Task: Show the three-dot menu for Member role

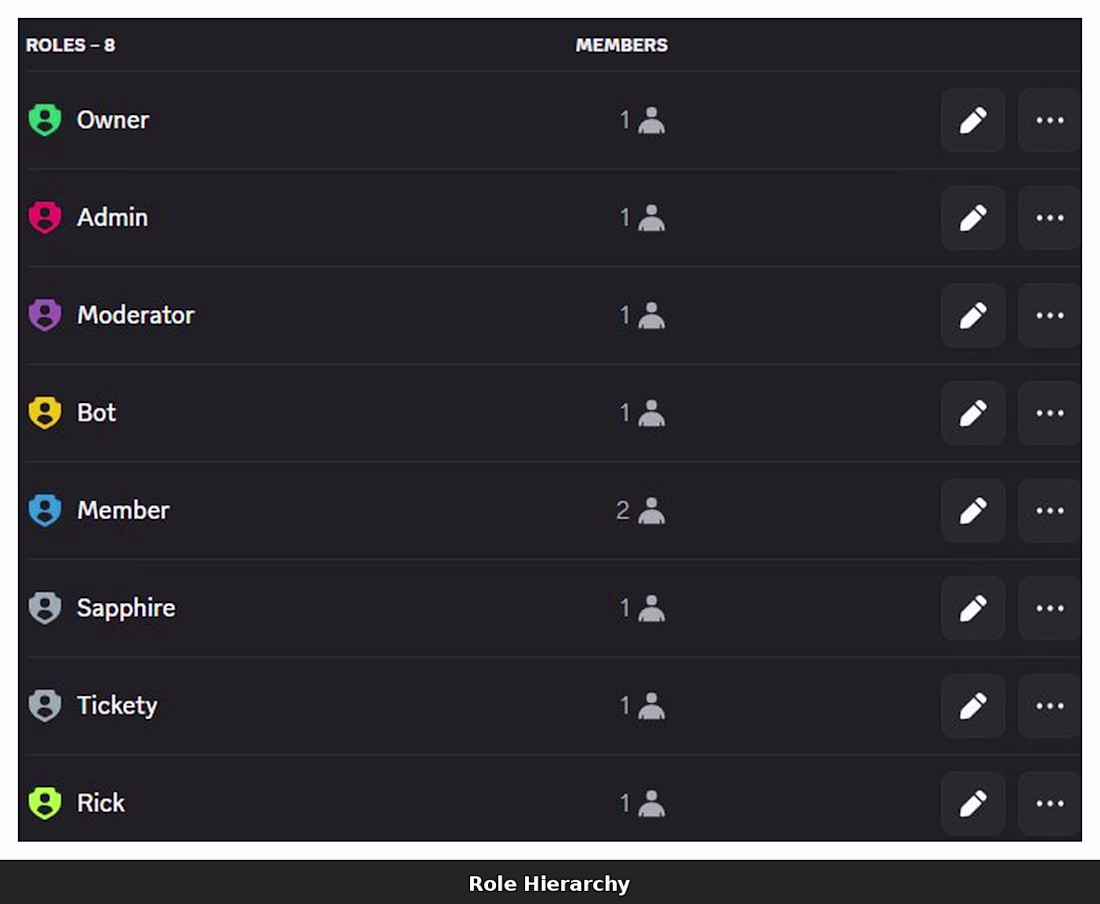Action: [x=1049, y=511]
